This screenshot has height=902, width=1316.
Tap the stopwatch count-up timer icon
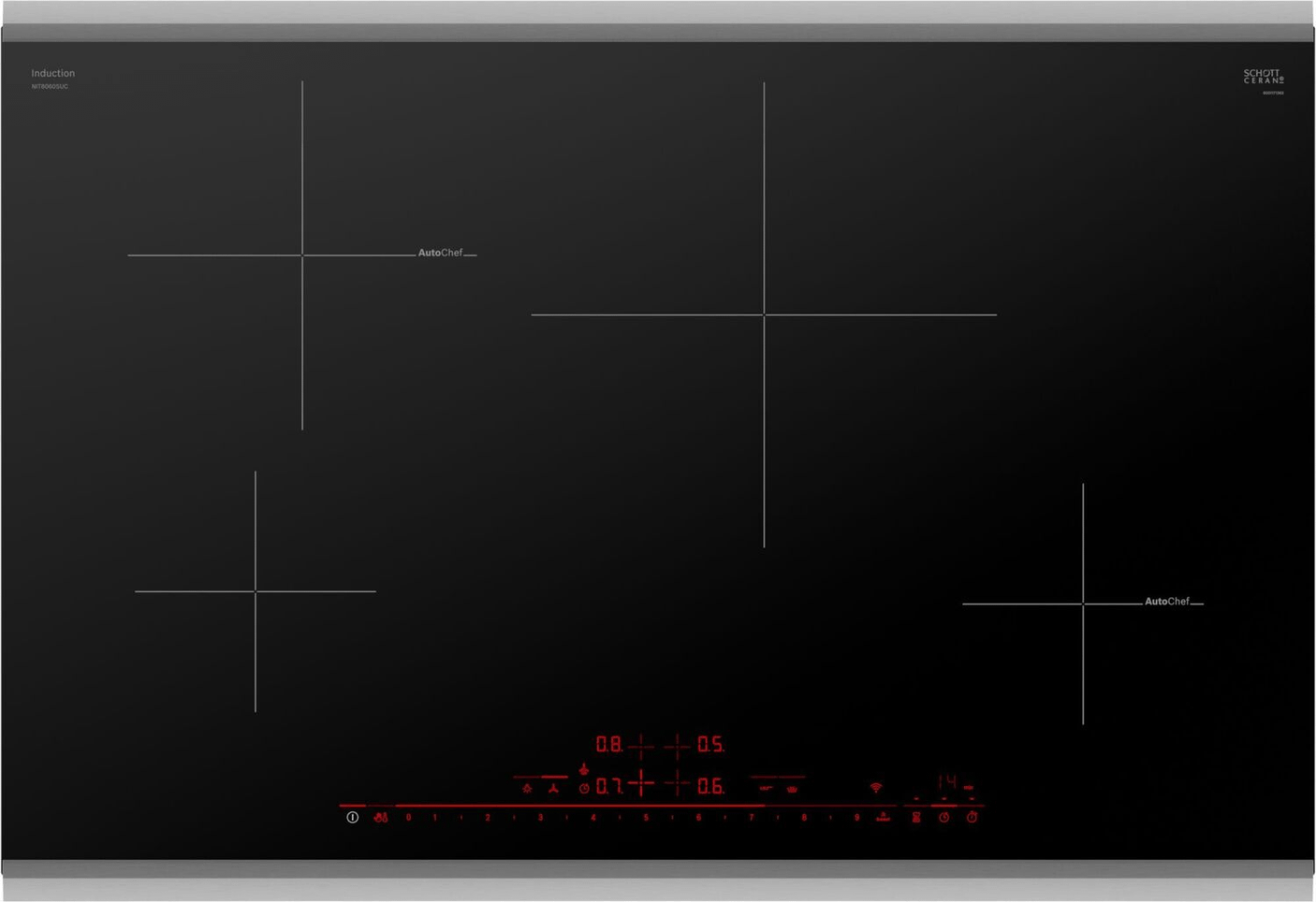click(972, 817)
